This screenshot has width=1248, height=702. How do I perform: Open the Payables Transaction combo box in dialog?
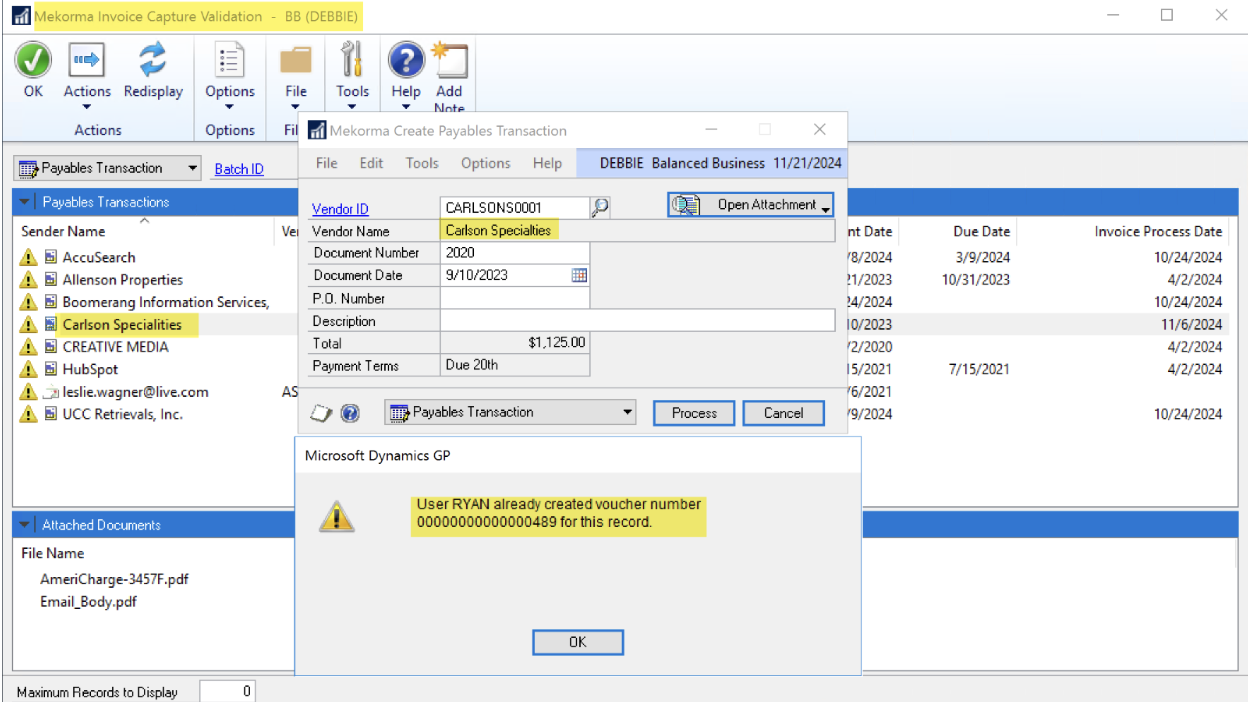510,412
